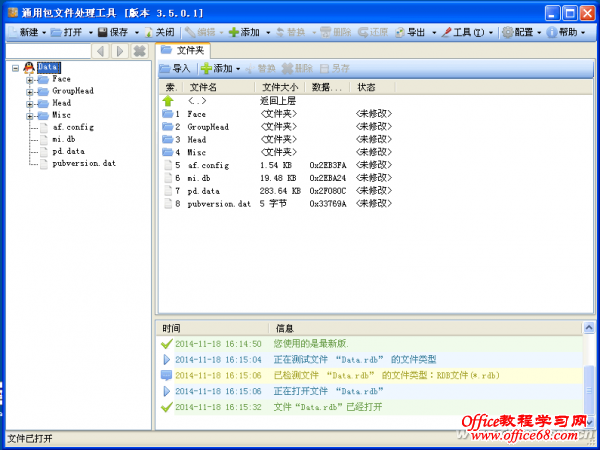Viewport: 600px width, 450px height.
Task: Click the 信息 column header in log panel
Action: tap(426, 328)
